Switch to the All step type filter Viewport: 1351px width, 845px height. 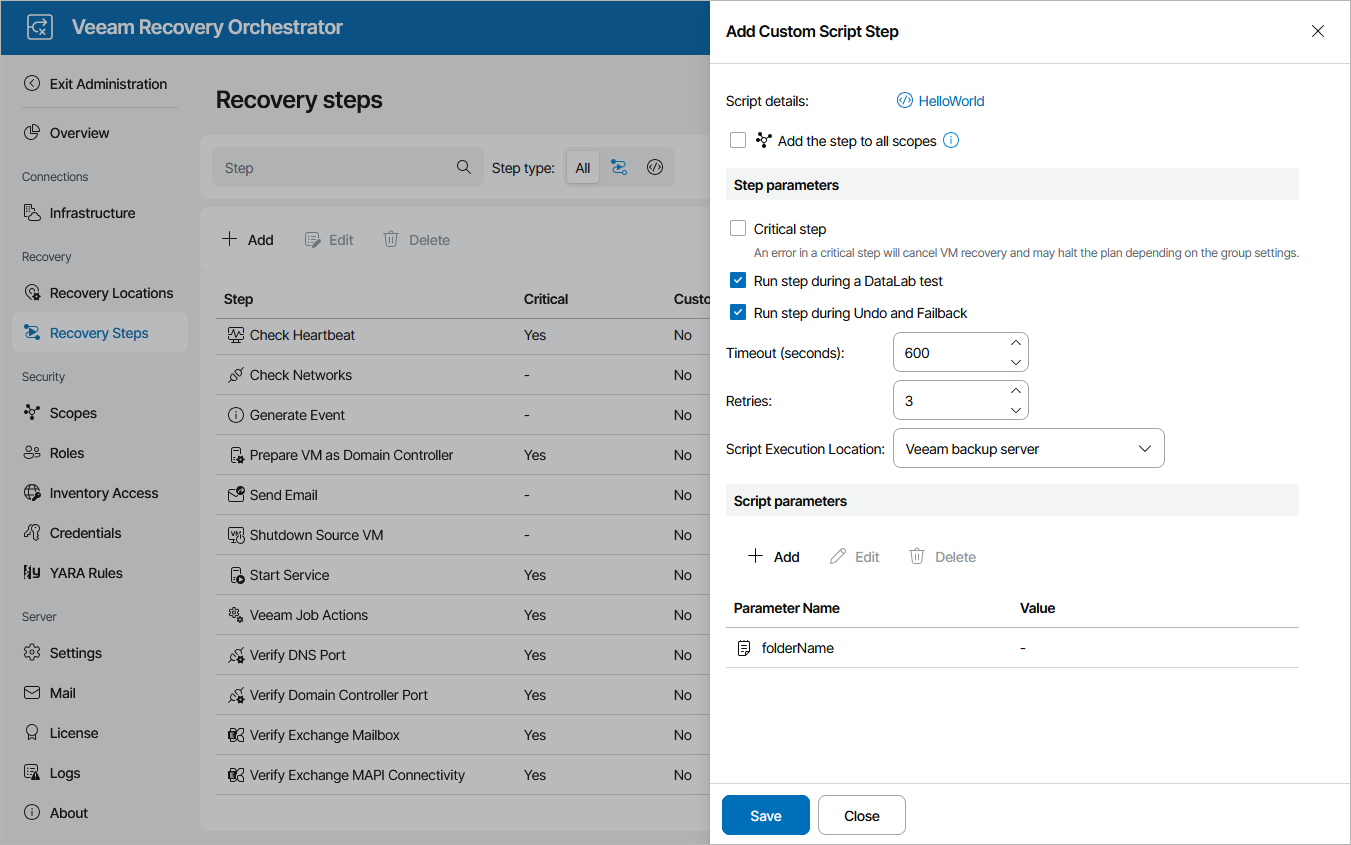[x=583, y=167]
